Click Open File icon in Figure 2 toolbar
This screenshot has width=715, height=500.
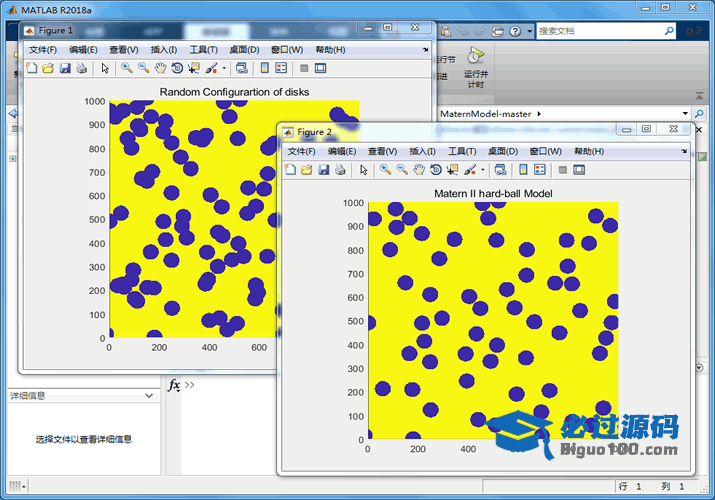pos(306,170)
